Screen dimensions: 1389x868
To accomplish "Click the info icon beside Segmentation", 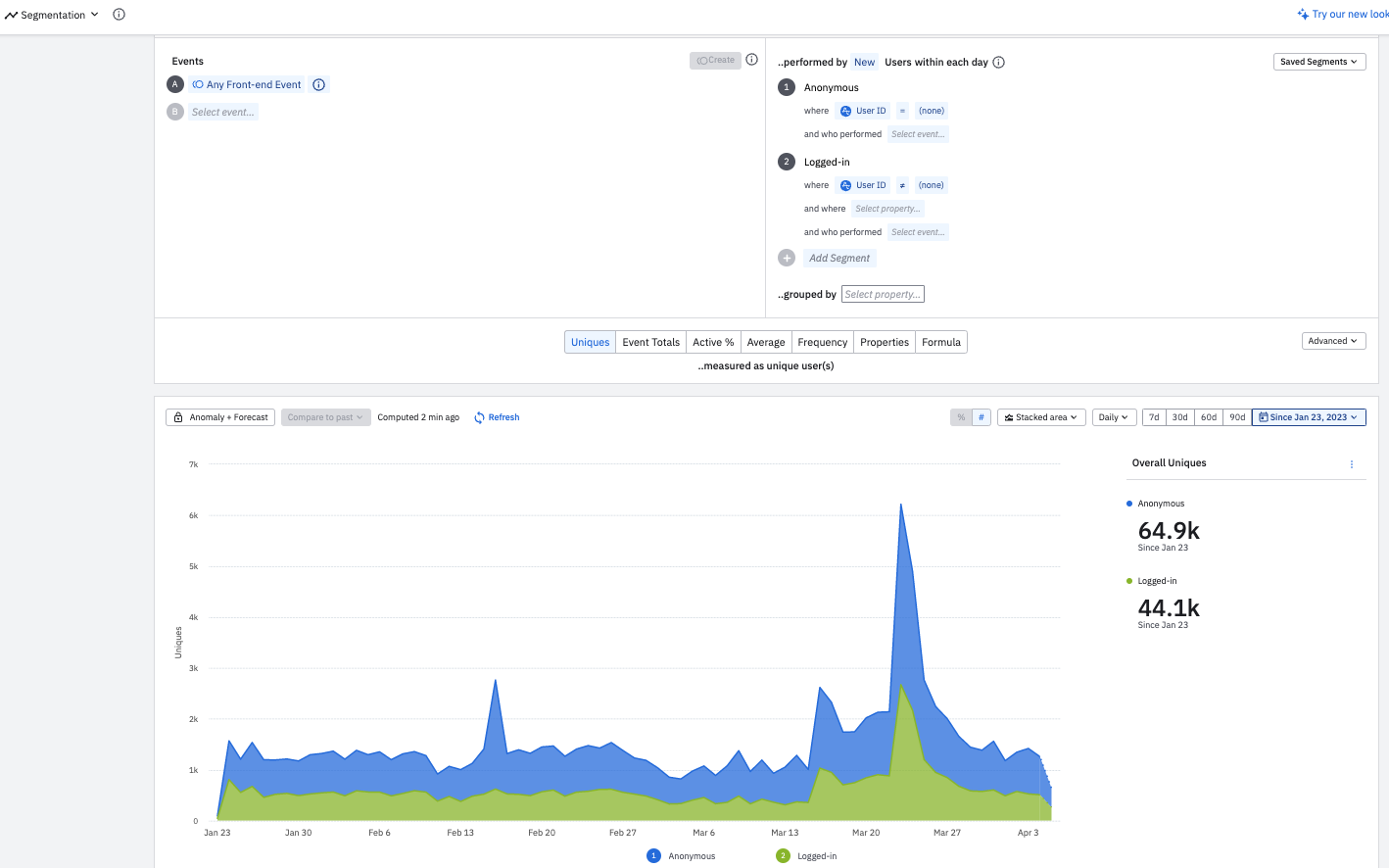I will click(119, 15).
